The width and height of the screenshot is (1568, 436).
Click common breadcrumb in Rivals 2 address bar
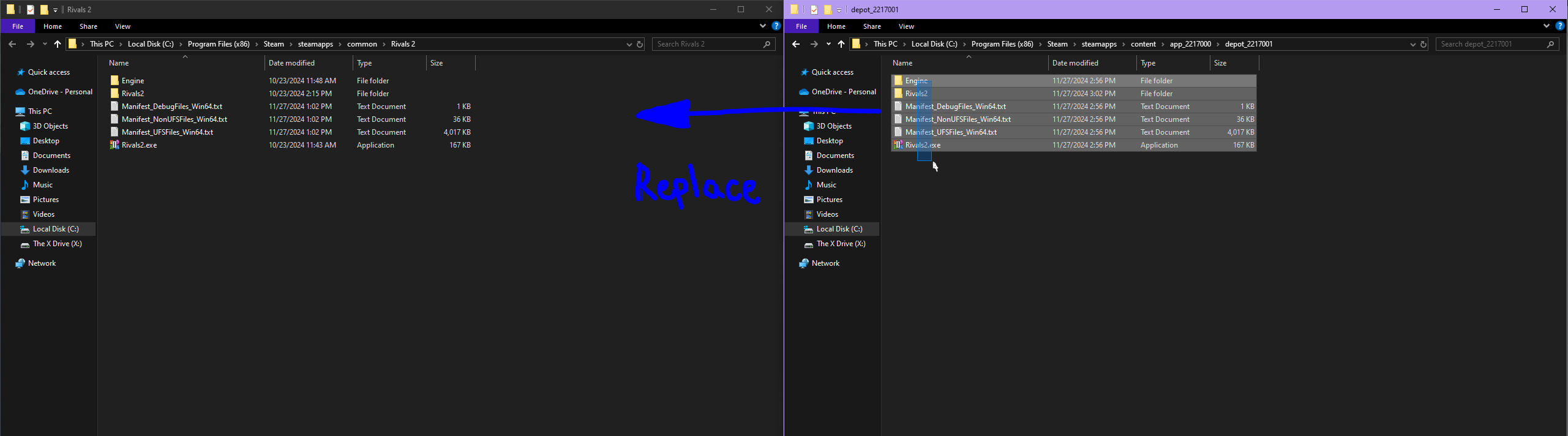[x=362, y=44]
